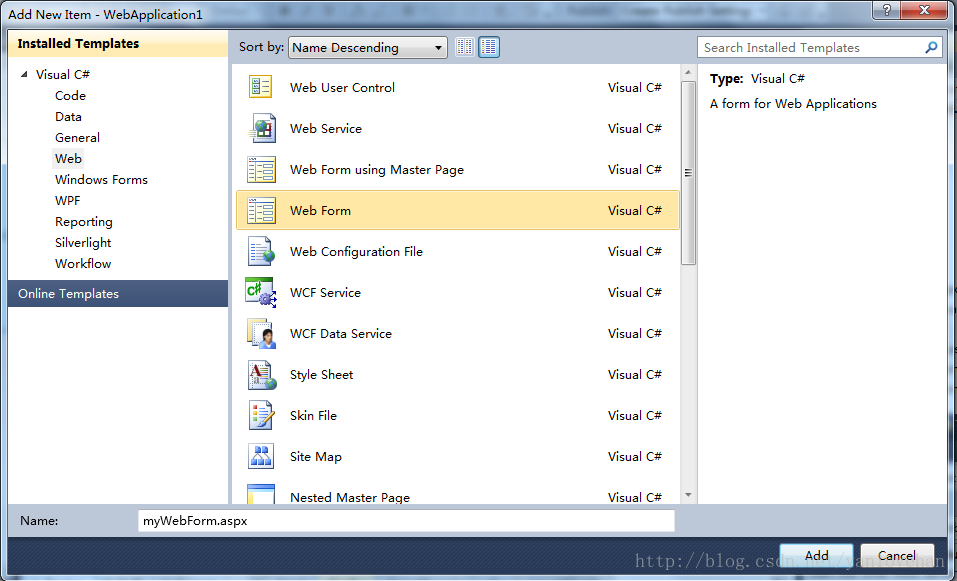Click the Add button
This screenshot has height=581, width=957.
click(x=817, y=555)
